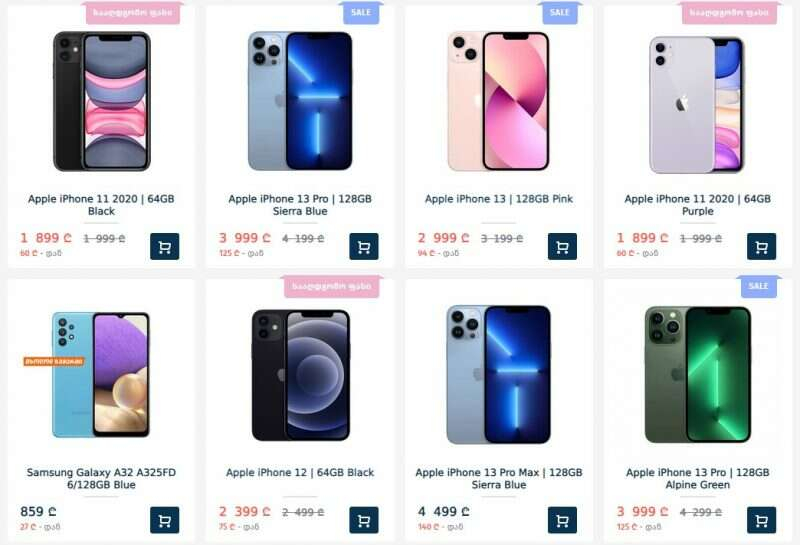Add iPhone 11 64GB Purple to cart
This screenshot has height=545, width=800.
(761, 246)
